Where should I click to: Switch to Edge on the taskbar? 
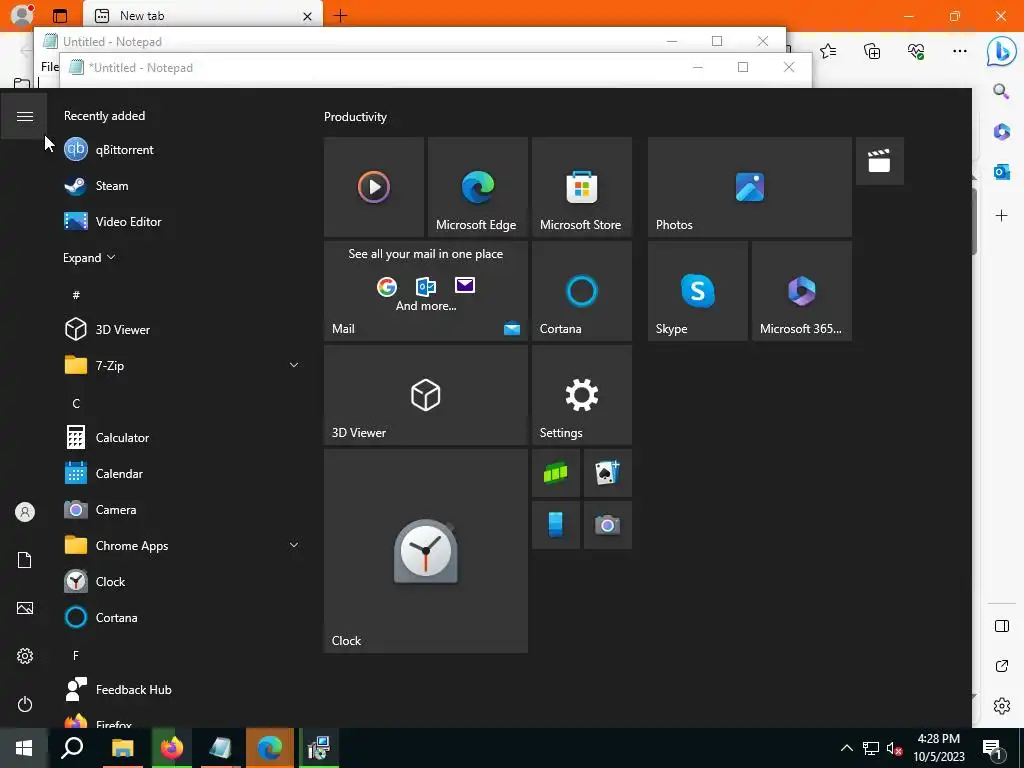(x=270, y=748)
